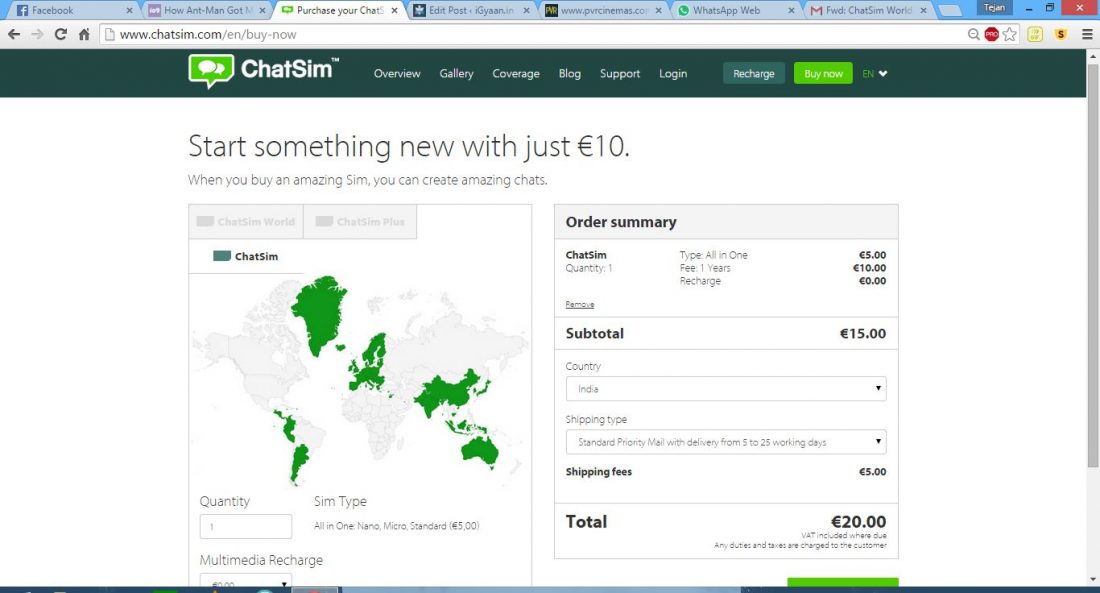Image resolution: width=1100 pixels, height=593 pixels.
Task: Open the Coverage menu item
Action: tap(516, 73)
